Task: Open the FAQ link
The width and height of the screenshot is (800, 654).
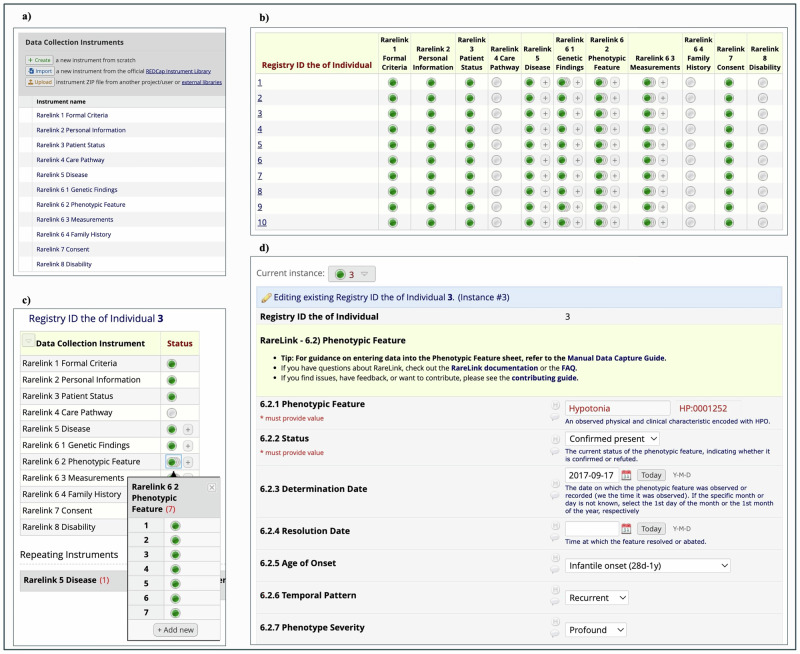Action: (568, 368)
